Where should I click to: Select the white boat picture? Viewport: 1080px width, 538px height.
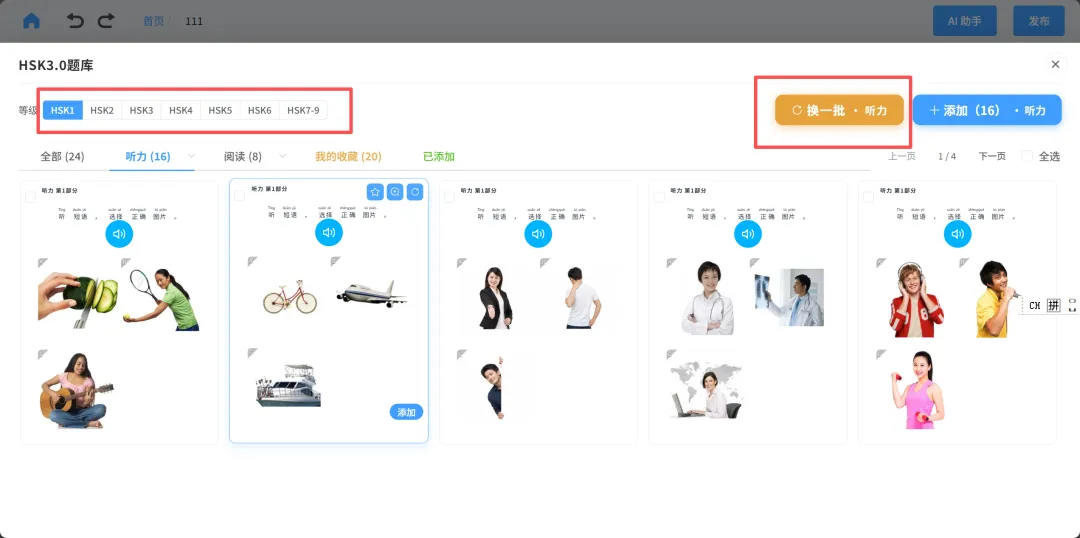pos(288,385)
